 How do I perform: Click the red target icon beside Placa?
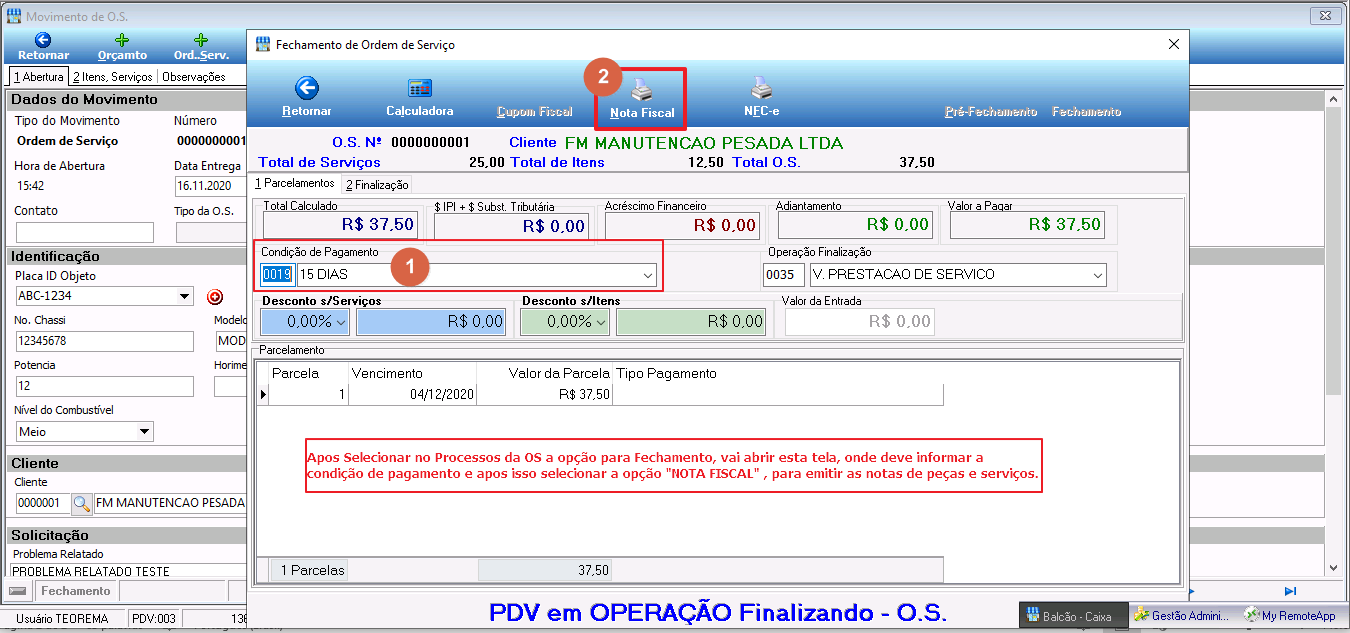[214, 297]
